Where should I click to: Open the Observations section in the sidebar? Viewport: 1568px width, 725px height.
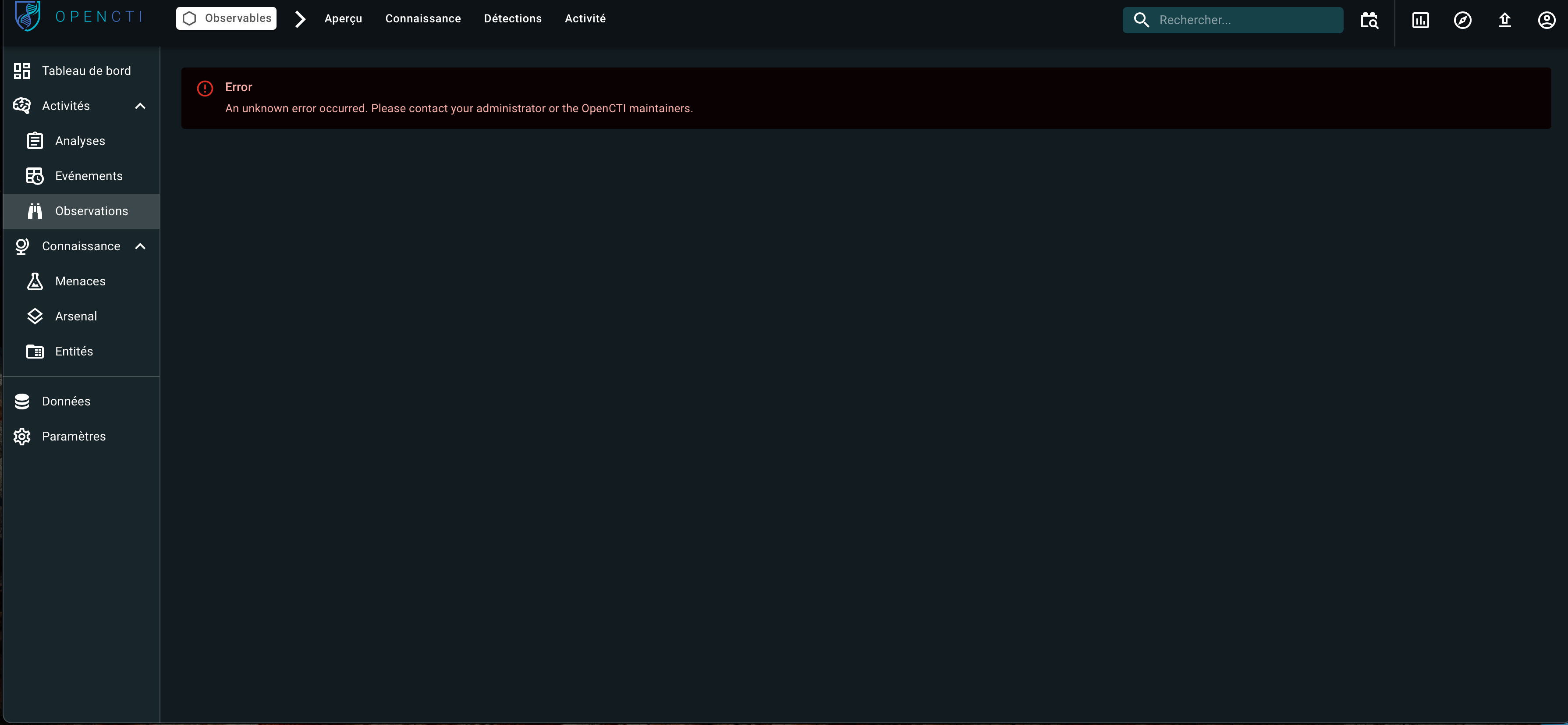click(x=91, y=211)
